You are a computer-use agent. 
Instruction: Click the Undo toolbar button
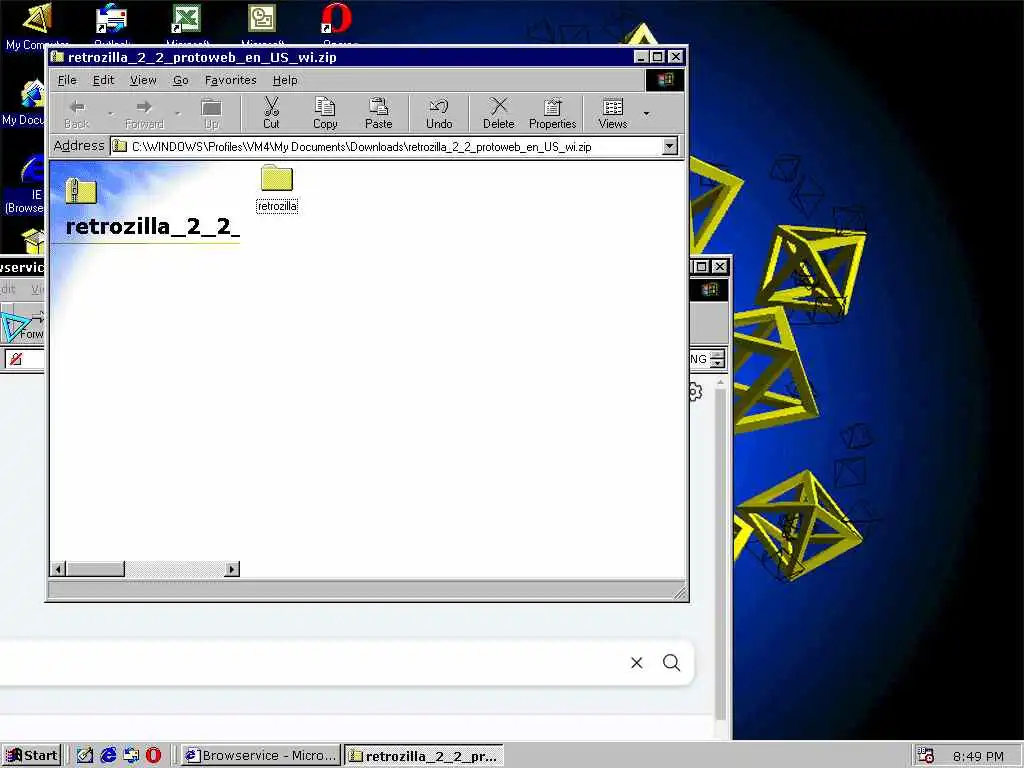point(439,113)
